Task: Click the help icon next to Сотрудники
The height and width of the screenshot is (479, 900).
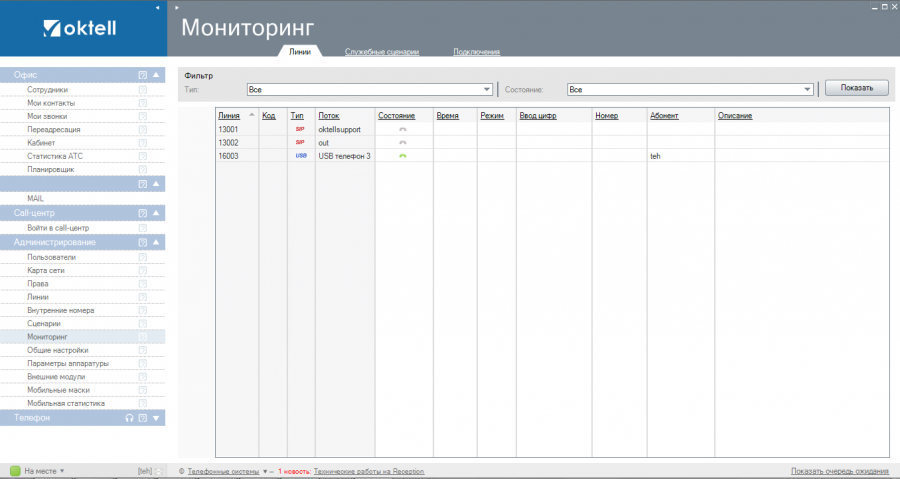Action: point(143,90)
